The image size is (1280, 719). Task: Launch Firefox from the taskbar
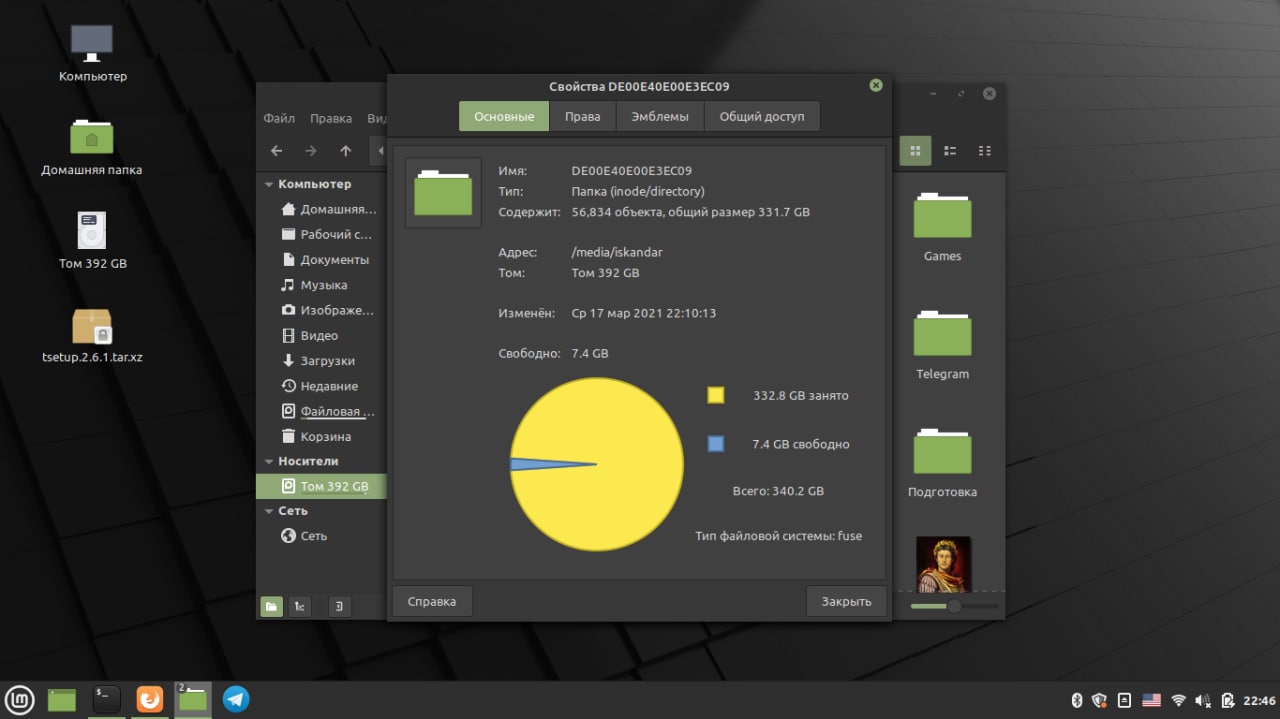(149, 699)
